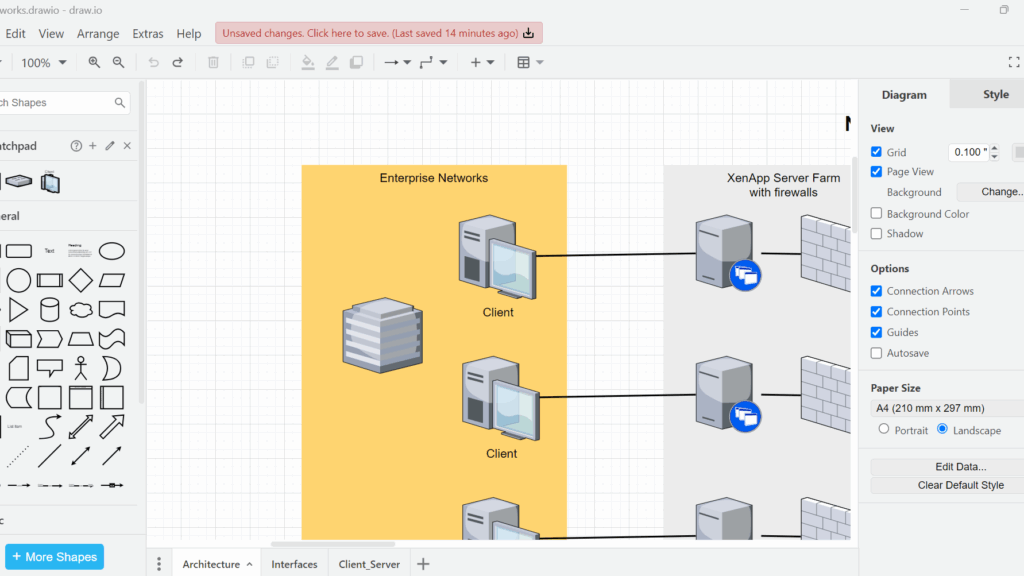The height and width of the screenshot is (576, 1024).
Task: Click the Zoom In magnifier icon
Action: pos(94,62)
